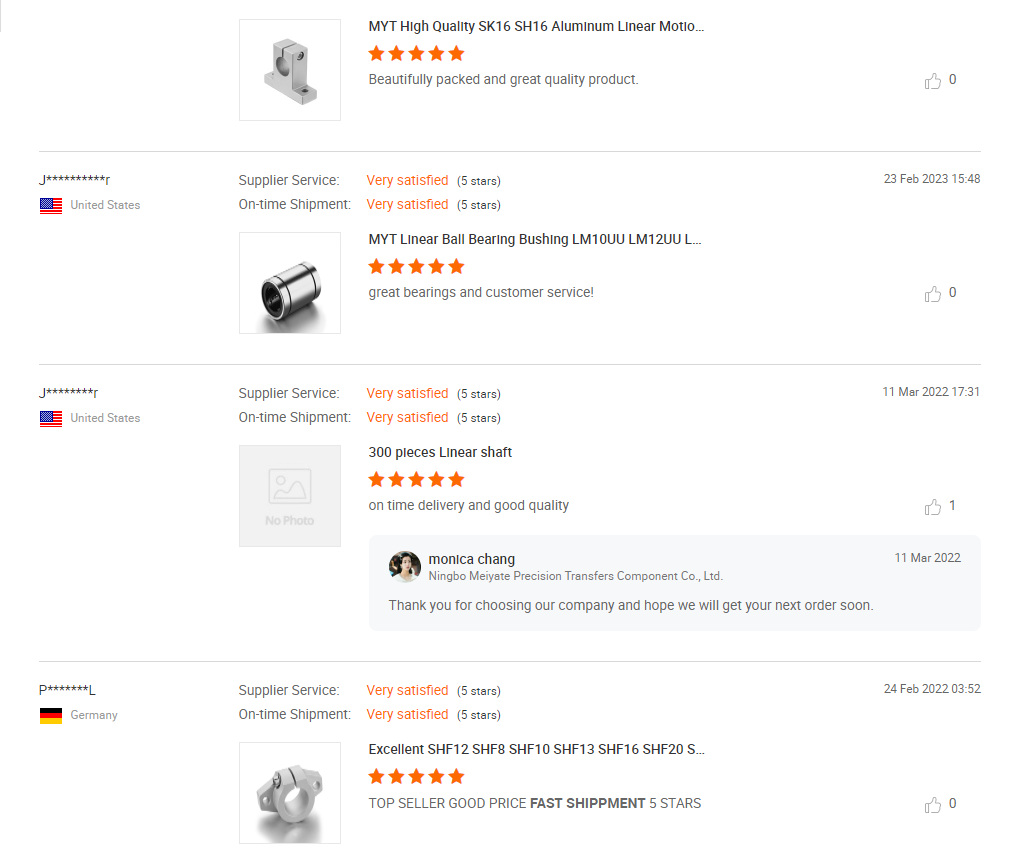Viewport: 1025px width, 862px height.
Task: Open "MYT Linear Ball Bearing Bushing" link
Action: point(535,240)
